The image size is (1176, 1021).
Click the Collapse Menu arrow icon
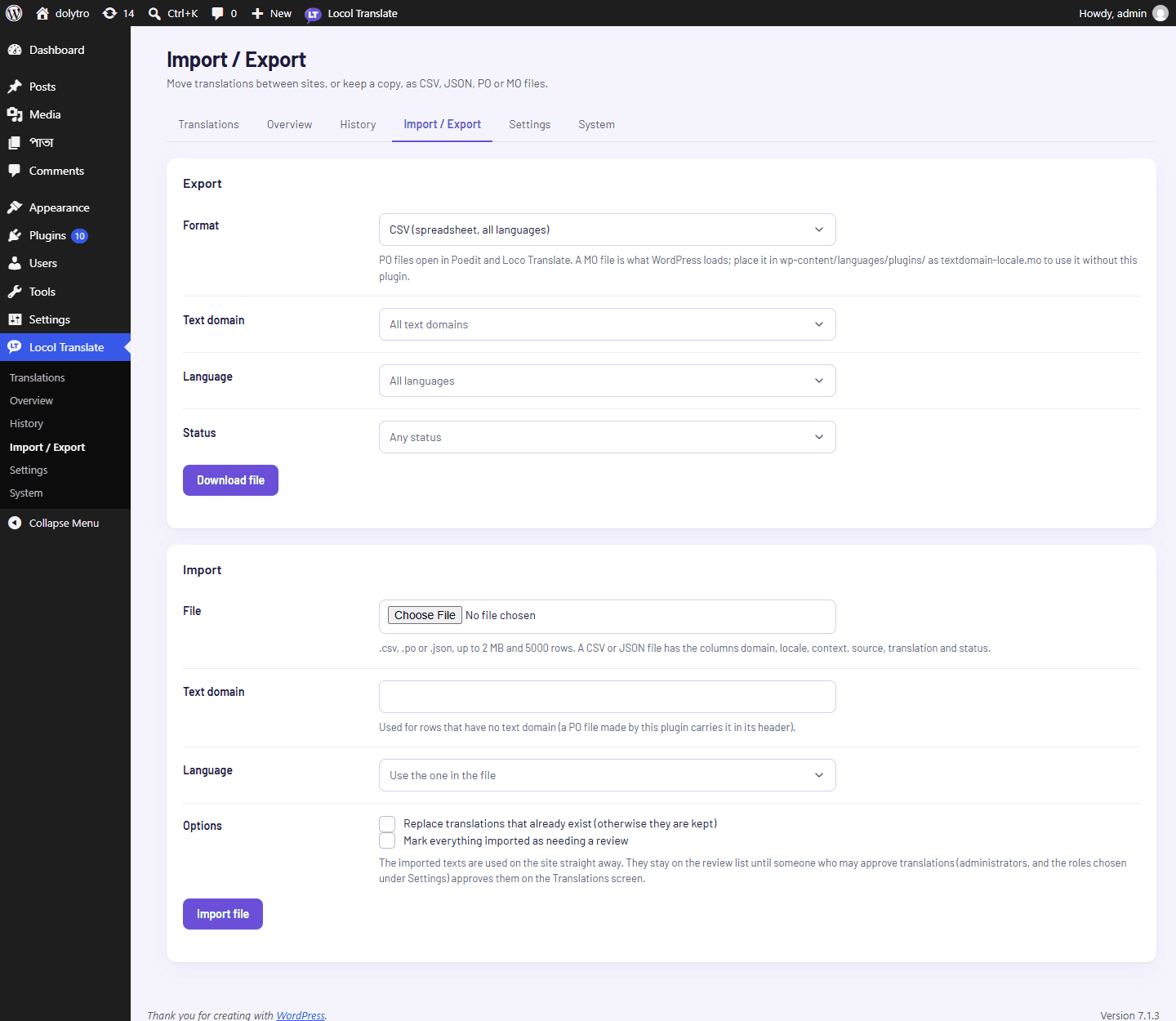(x=15, y=523)
